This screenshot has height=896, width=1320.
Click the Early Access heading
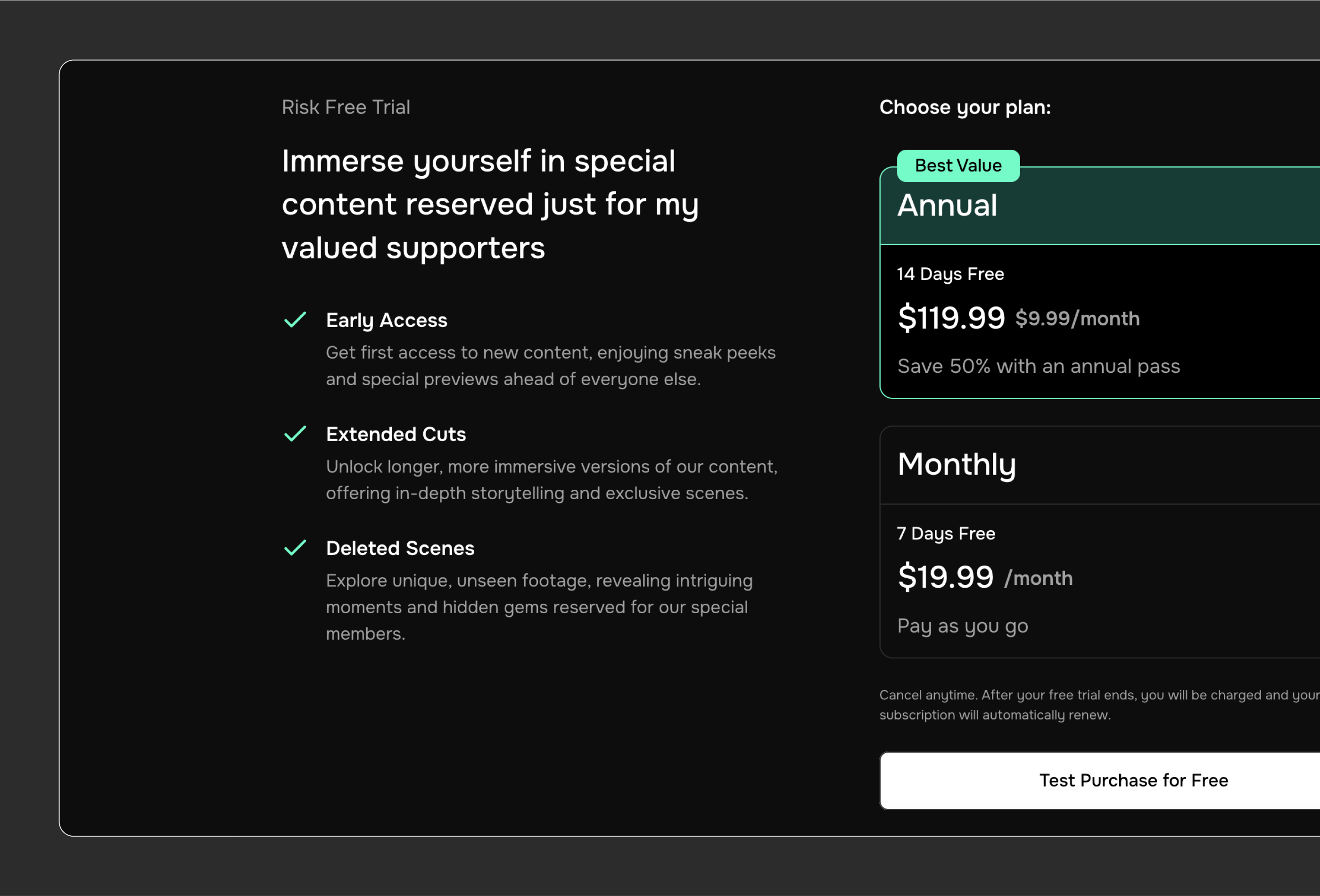point(386,320)
